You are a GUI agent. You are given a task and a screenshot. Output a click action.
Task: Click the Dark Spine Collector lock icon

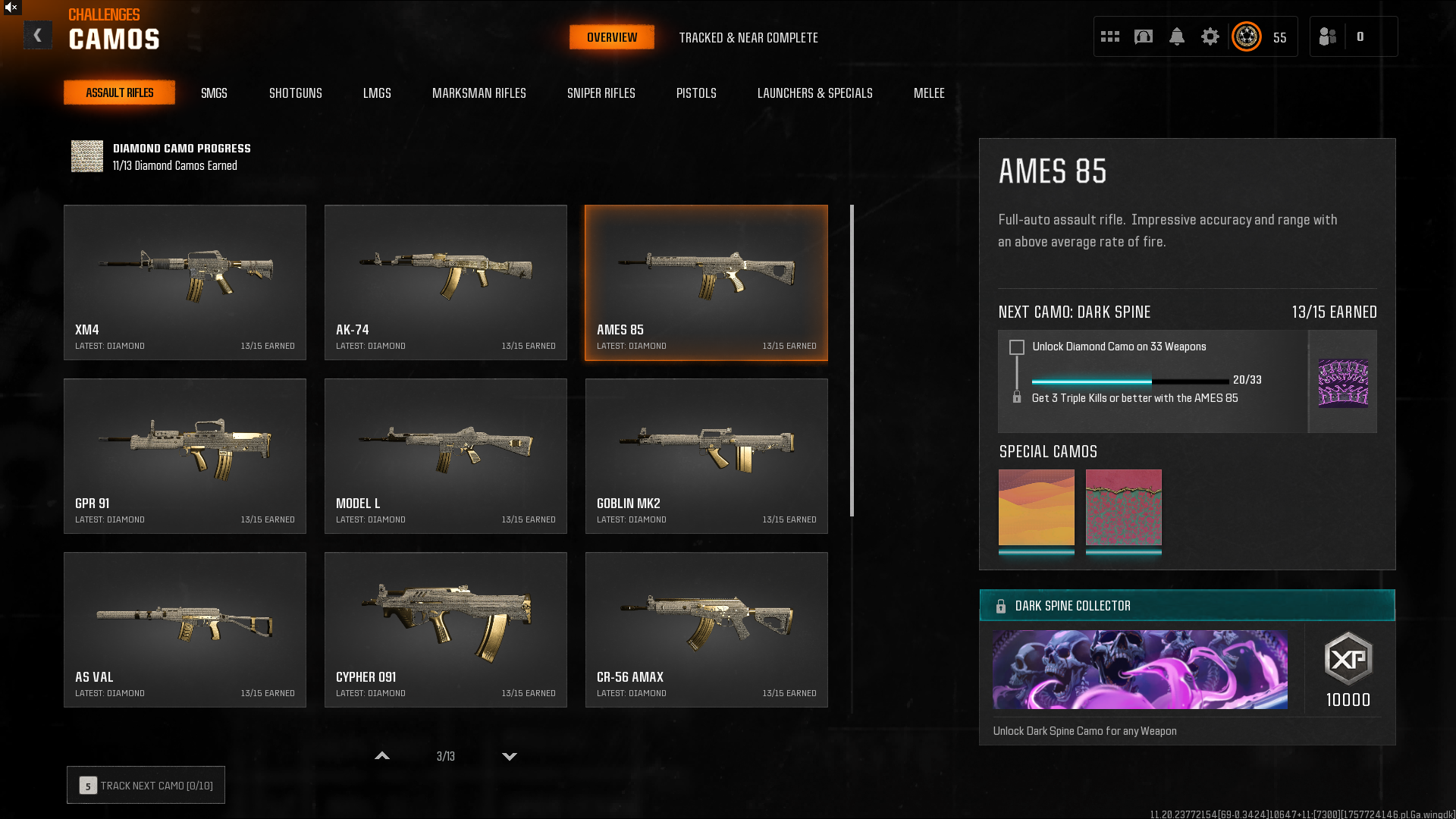[1001, 606]
